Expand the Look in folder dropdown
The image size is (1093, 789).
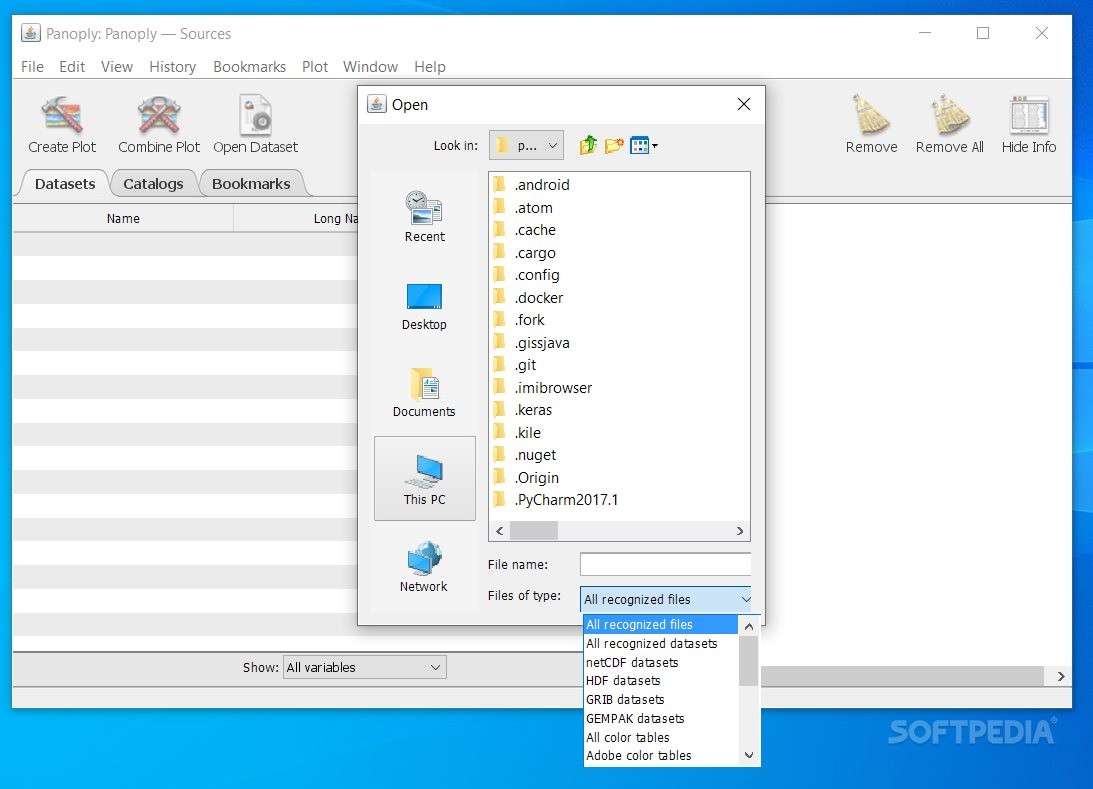526,146
